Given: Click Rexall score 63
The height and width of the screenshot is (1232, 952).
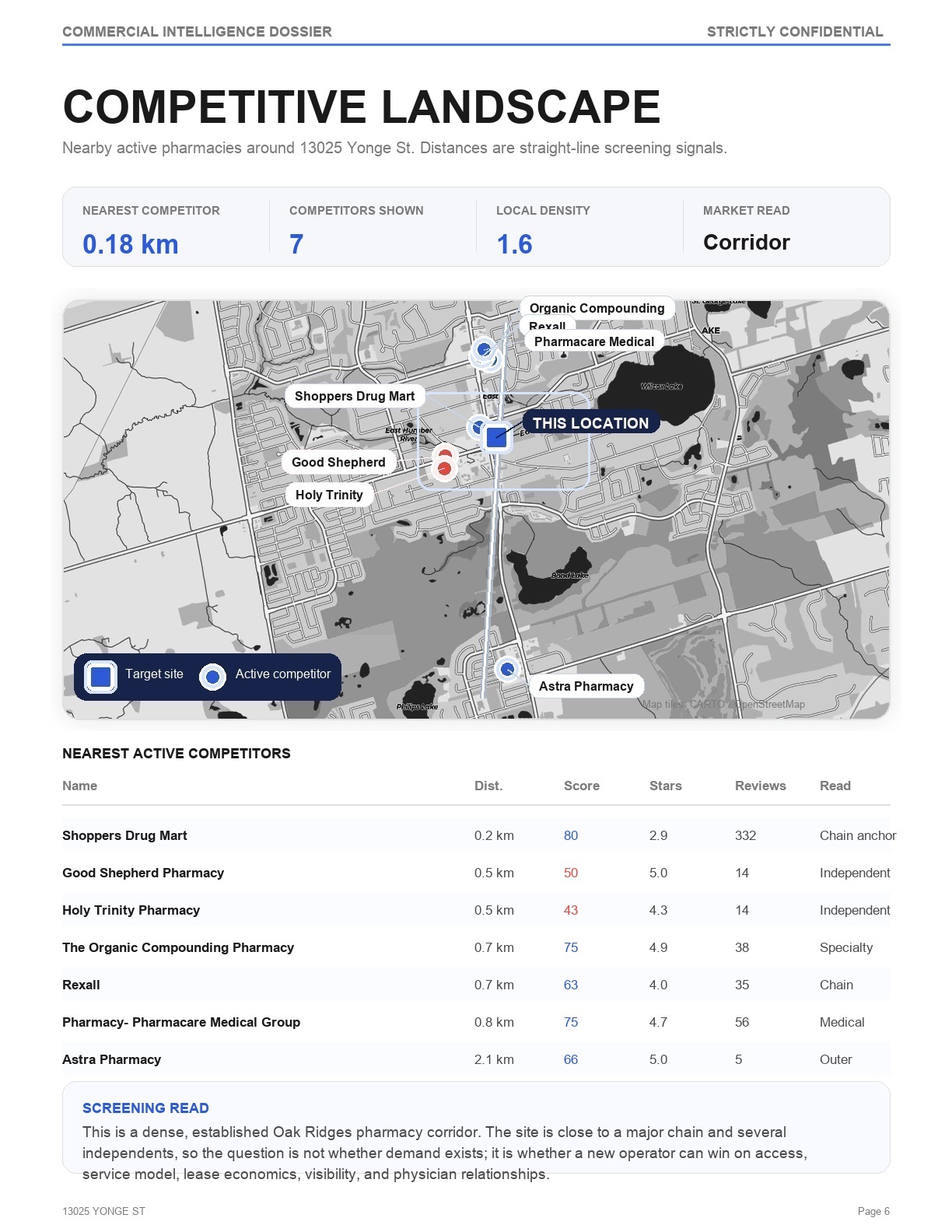Looking at the screenshot, I should click(571, 985).
